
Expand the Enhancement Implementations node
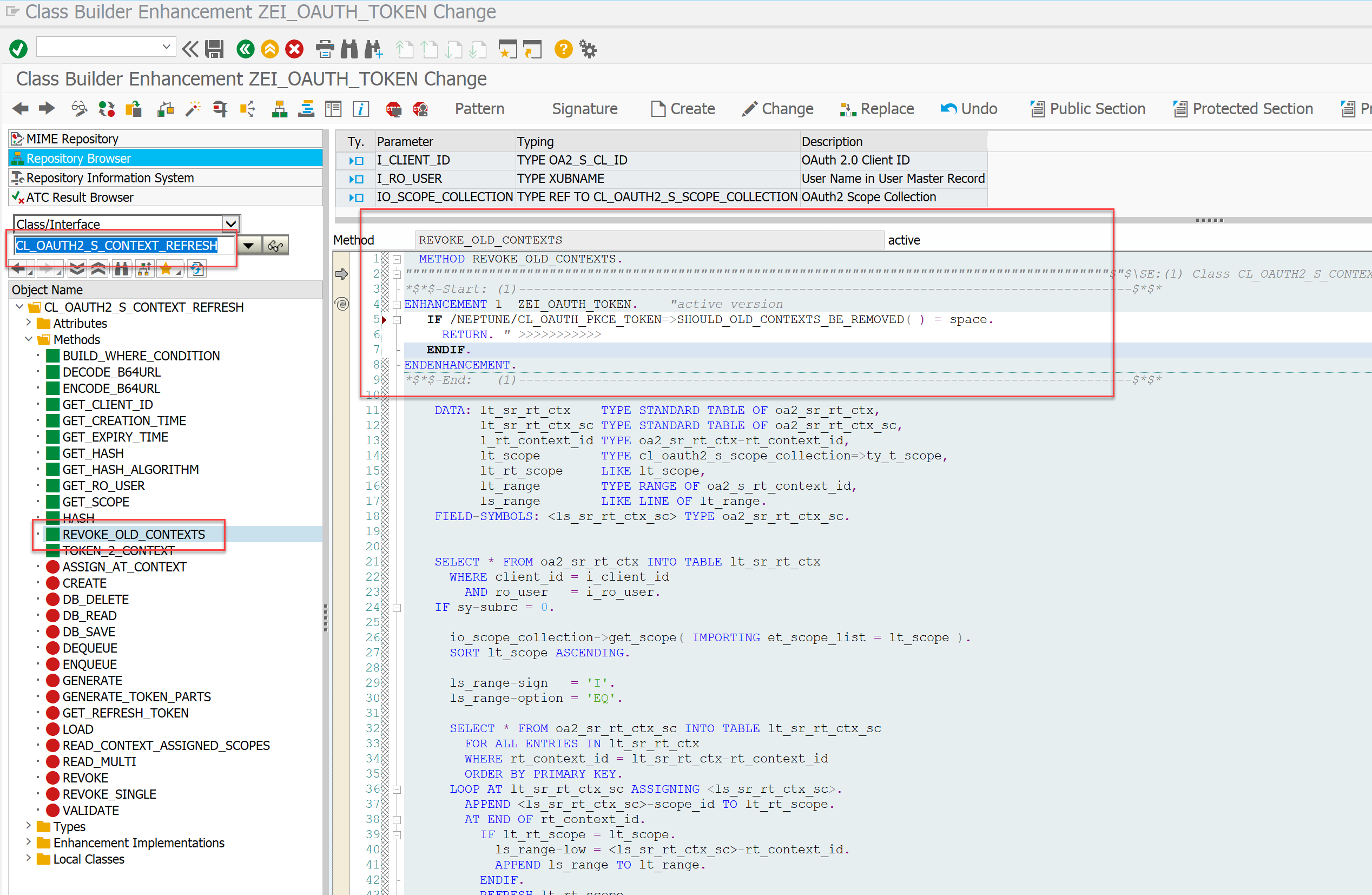28,843
